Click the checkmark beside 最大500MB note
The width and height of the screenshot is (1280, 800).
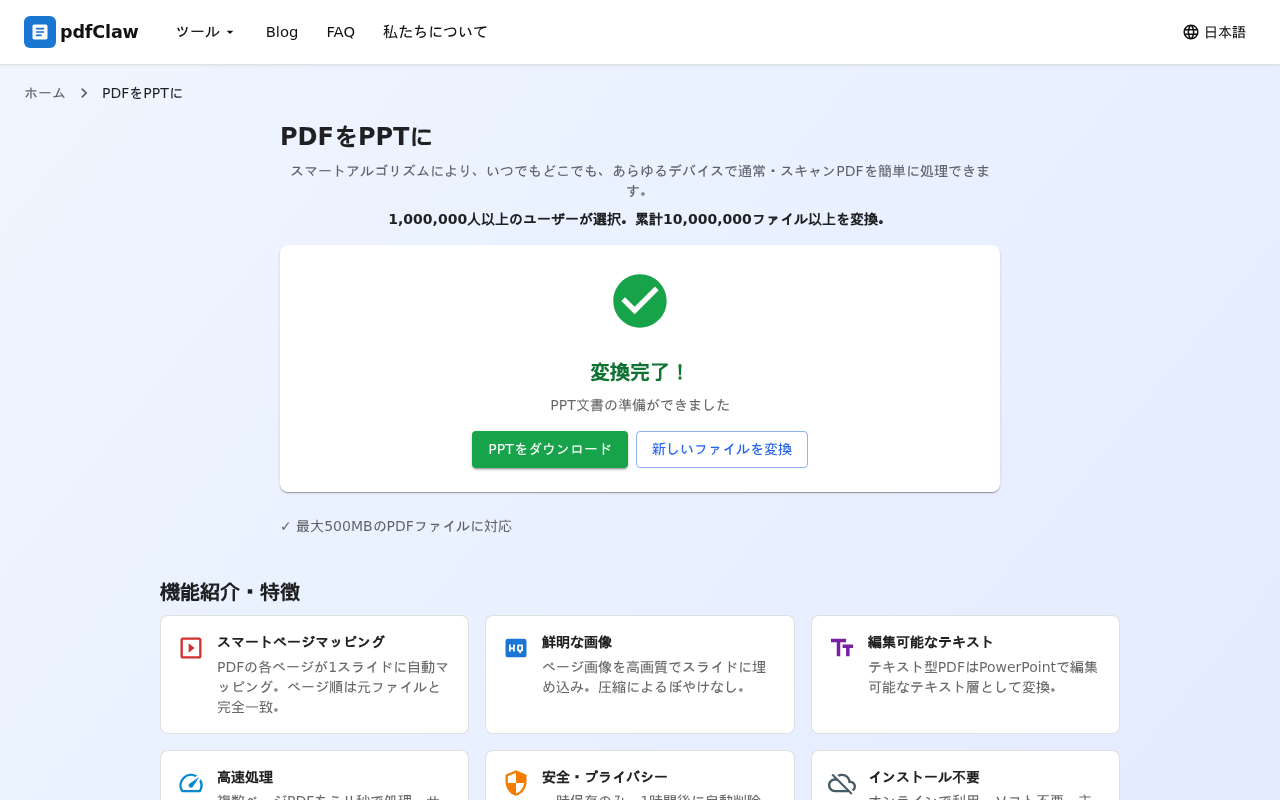(x=285, y=525)
